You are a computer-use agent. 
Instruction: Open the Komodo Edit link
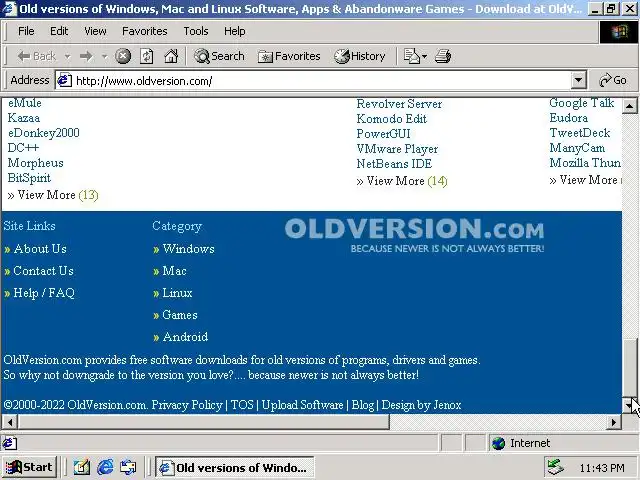pyautogui.click(x=391, y=119)
